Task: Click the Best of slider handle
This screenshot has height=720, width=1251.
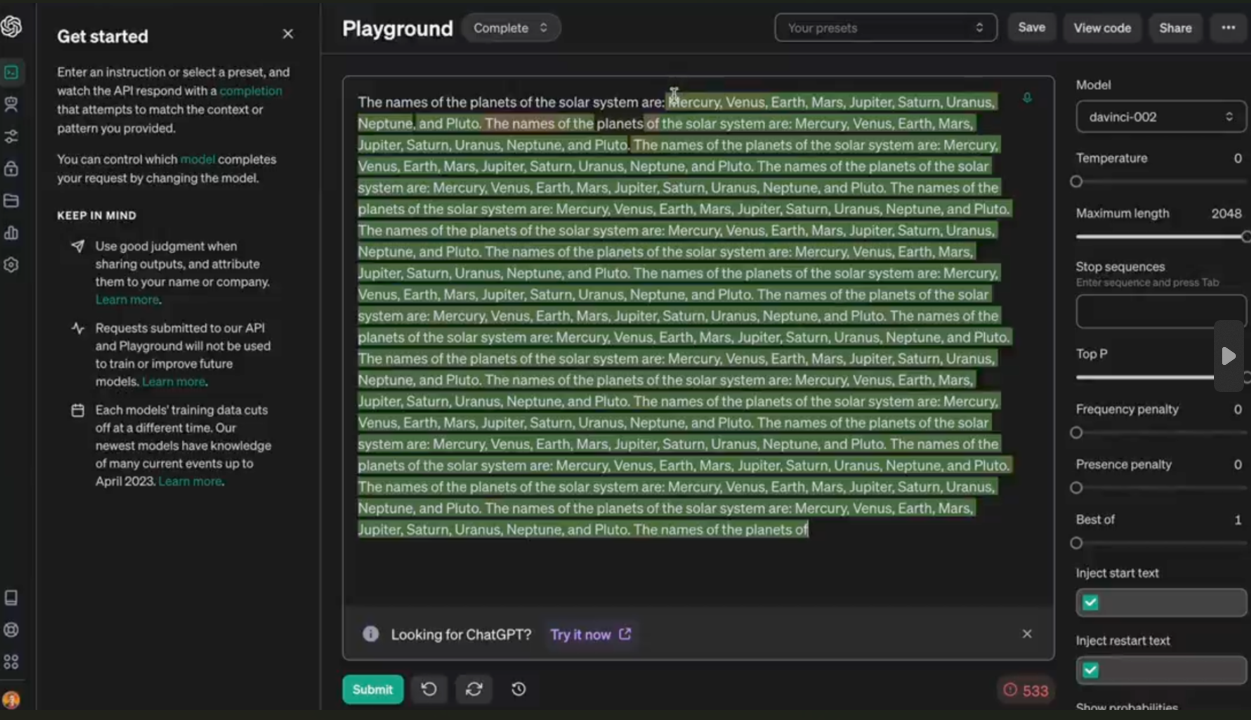Action: click(x=1076, y=543)
